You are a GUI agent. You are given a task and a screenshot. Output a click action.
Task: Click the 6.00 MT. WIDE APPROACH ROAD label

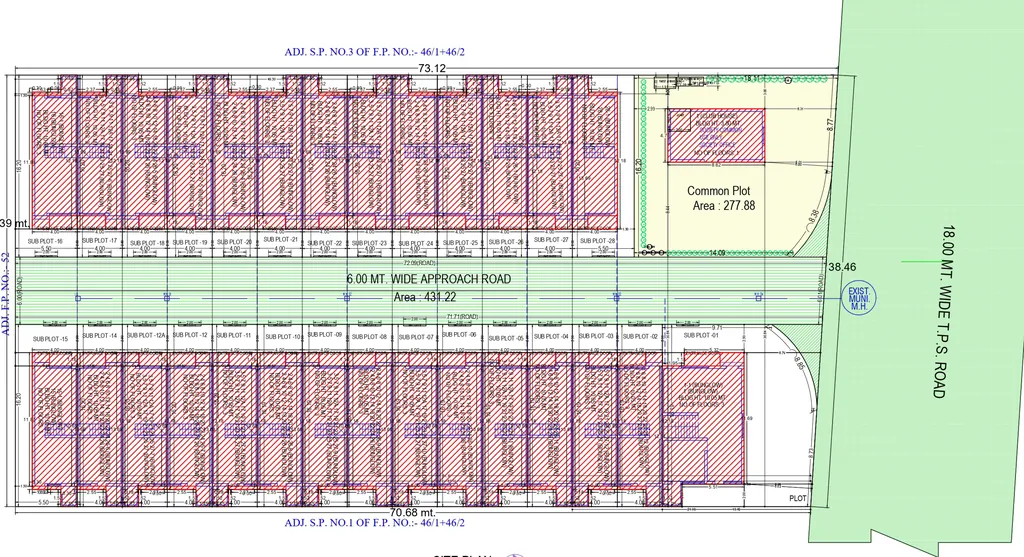[x=428, y=279]
